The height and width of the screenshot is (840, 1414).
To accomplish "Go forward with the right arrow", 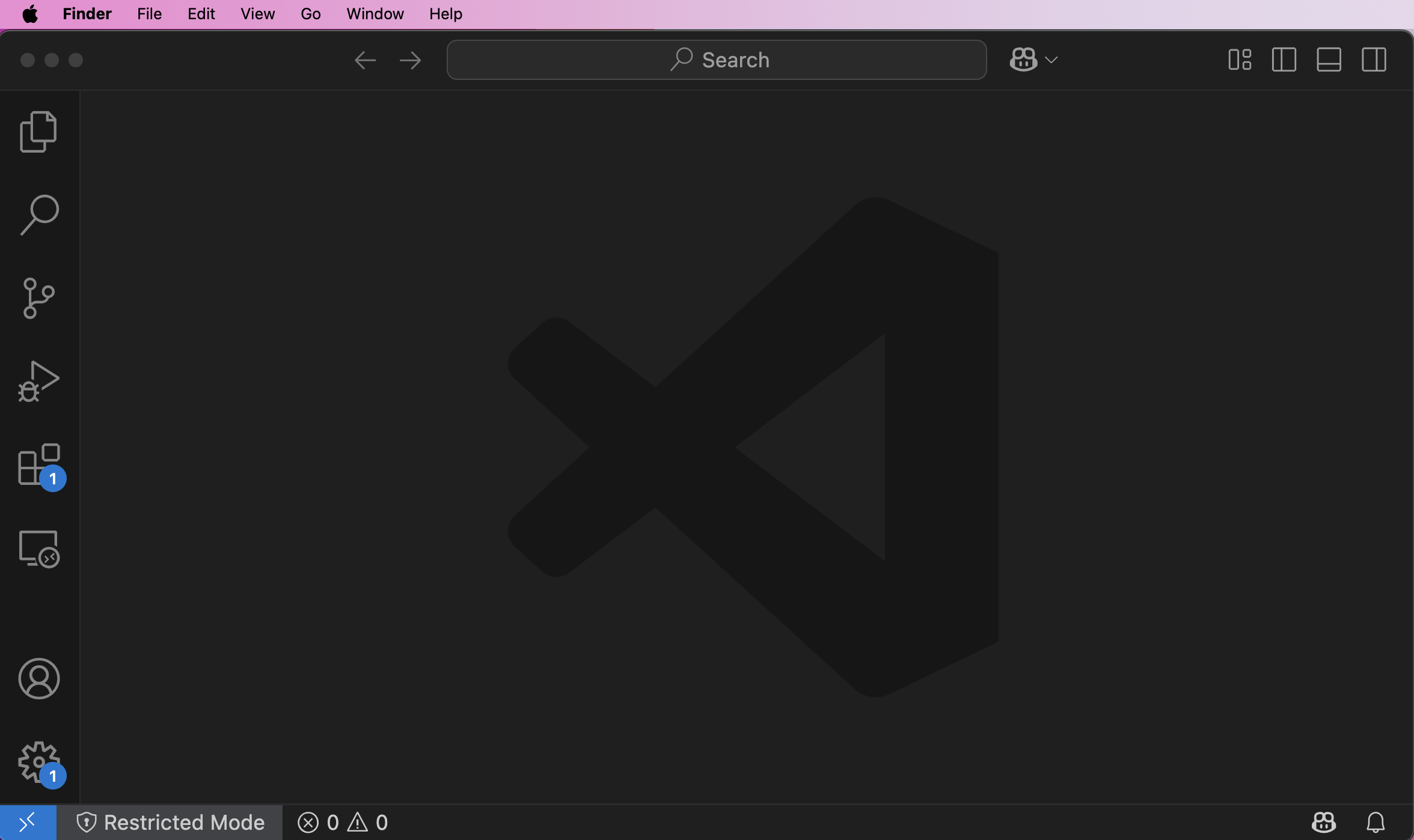I will click(x=411, y=60).
